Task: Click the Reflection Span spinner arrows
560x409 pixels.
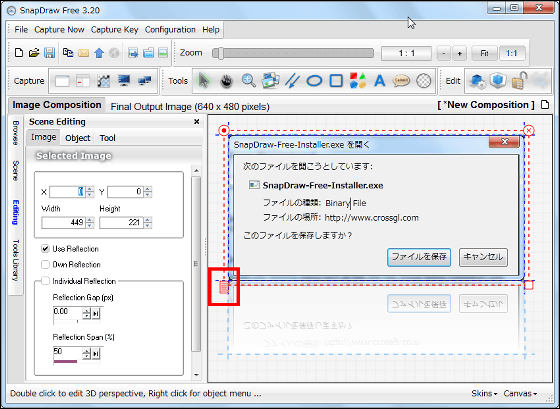Action: [x=86, y=354]
